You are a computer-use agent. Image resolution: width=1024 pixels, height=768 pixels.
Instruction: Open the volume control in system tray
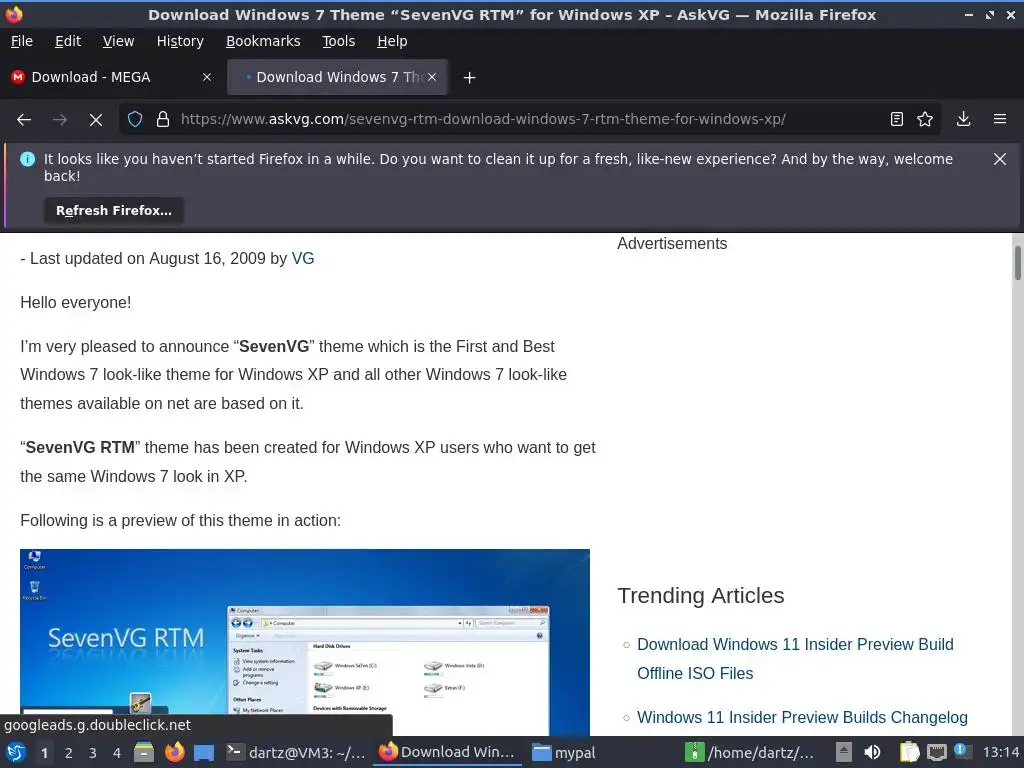pos(872,752)
